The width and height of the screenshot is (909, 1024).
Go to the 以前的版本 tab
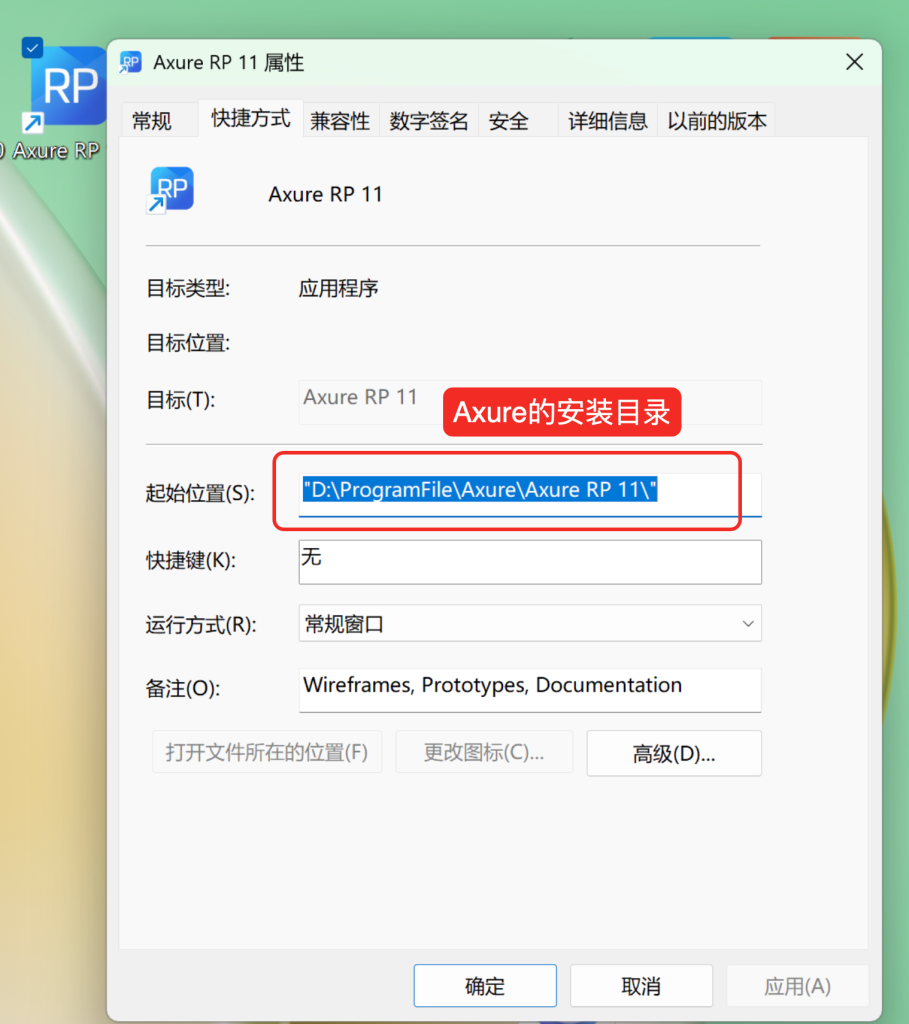[x=717, y=121]
